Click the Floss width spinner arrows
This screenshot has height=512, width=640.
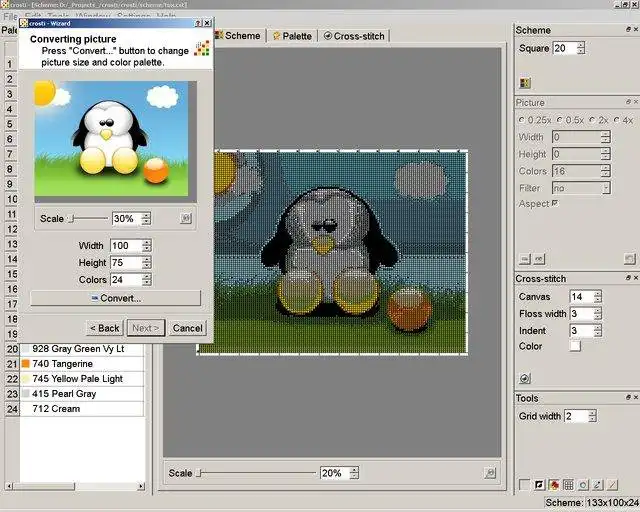598,314
